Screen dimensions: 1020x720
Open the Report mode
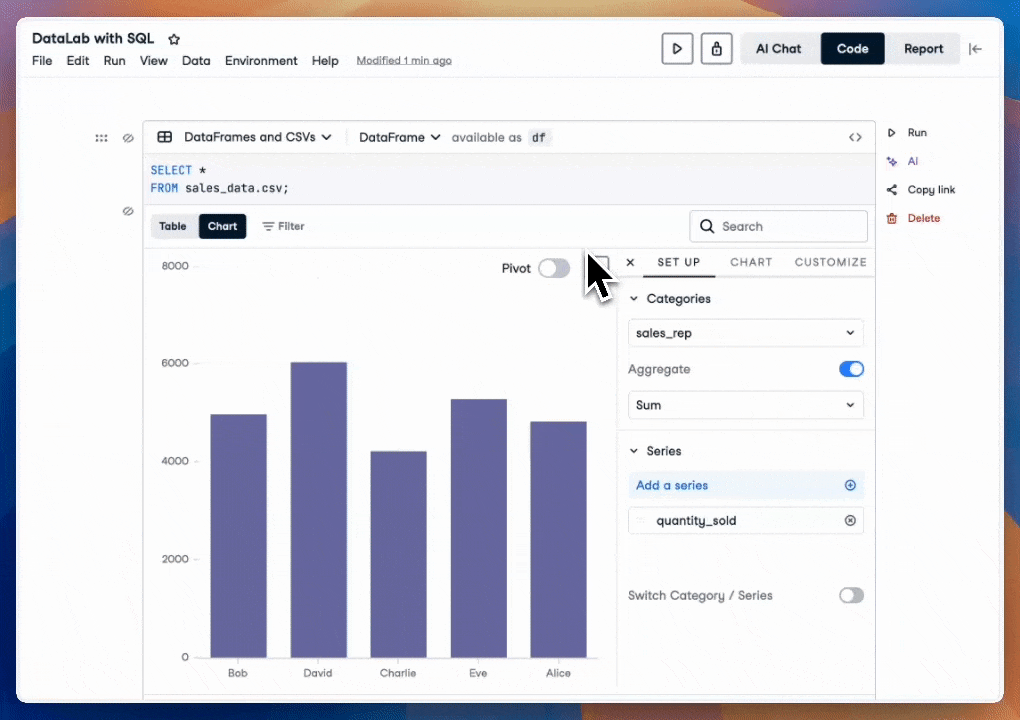point(923,49)
